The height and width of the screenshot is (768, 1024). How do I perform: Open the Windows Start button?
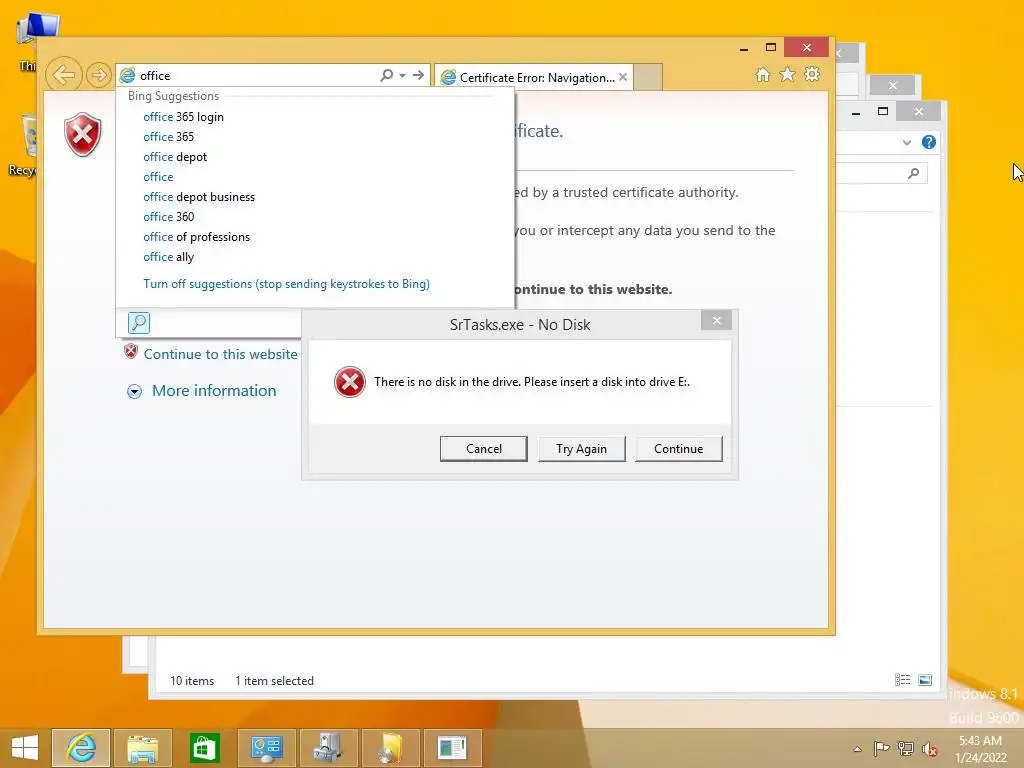click(x=25, y=748)
